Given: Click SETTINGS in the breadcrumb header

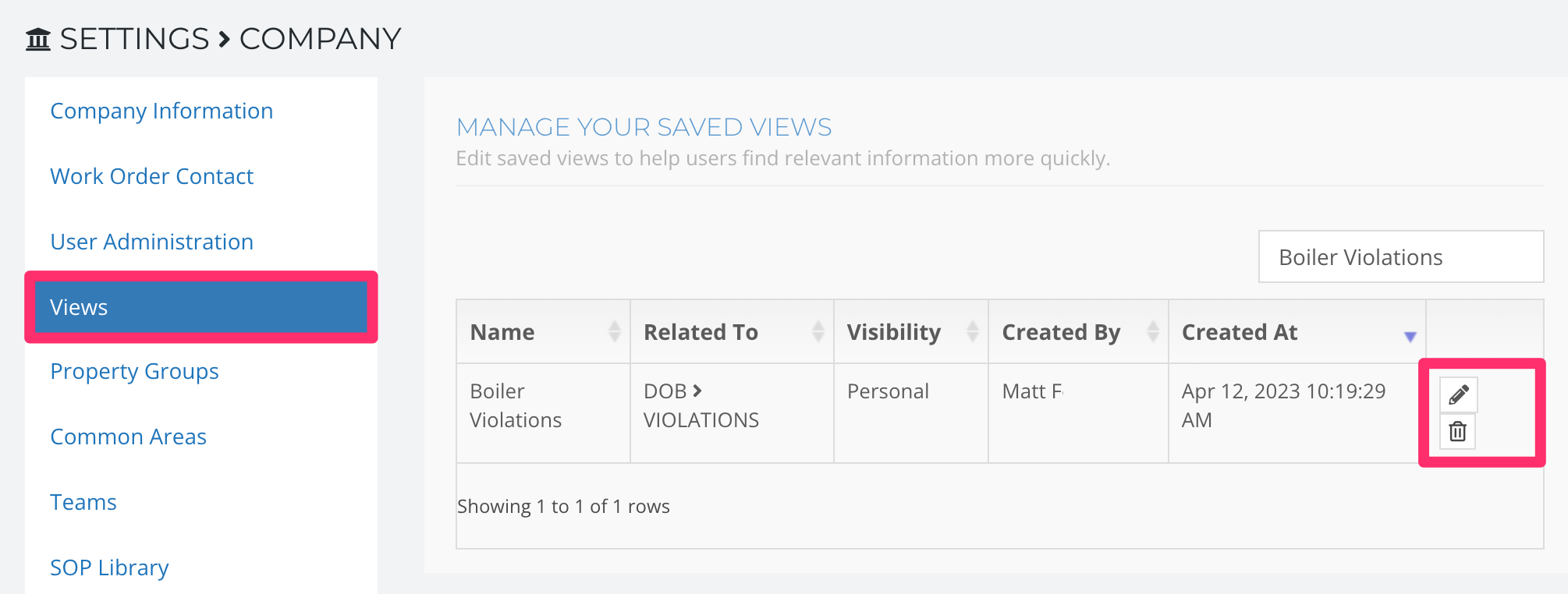Looking at the screenshot, I should pyautogui.click(x=134, y=38).
